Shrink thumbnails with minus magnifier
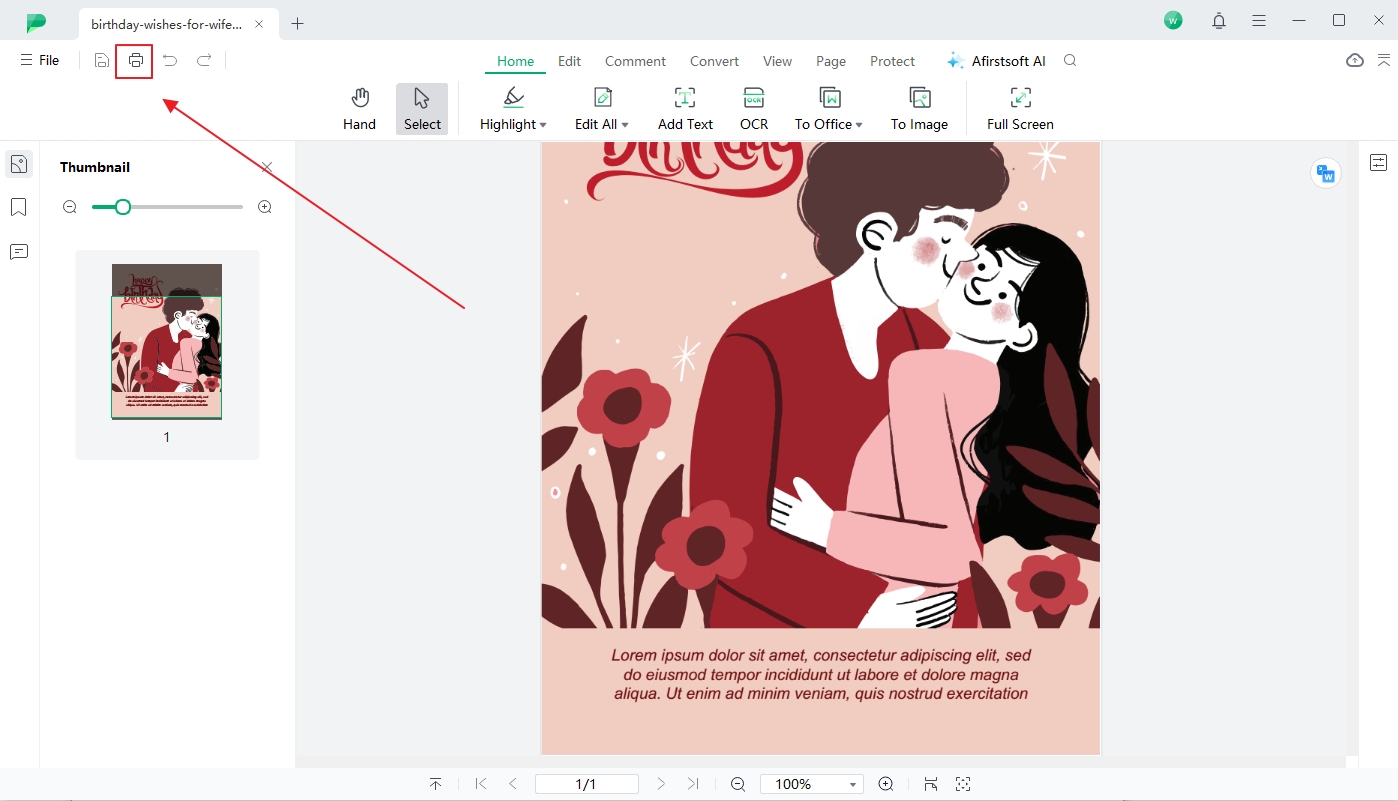The height and width of the screenshot is (801, 1398). [x=70, y=207]
